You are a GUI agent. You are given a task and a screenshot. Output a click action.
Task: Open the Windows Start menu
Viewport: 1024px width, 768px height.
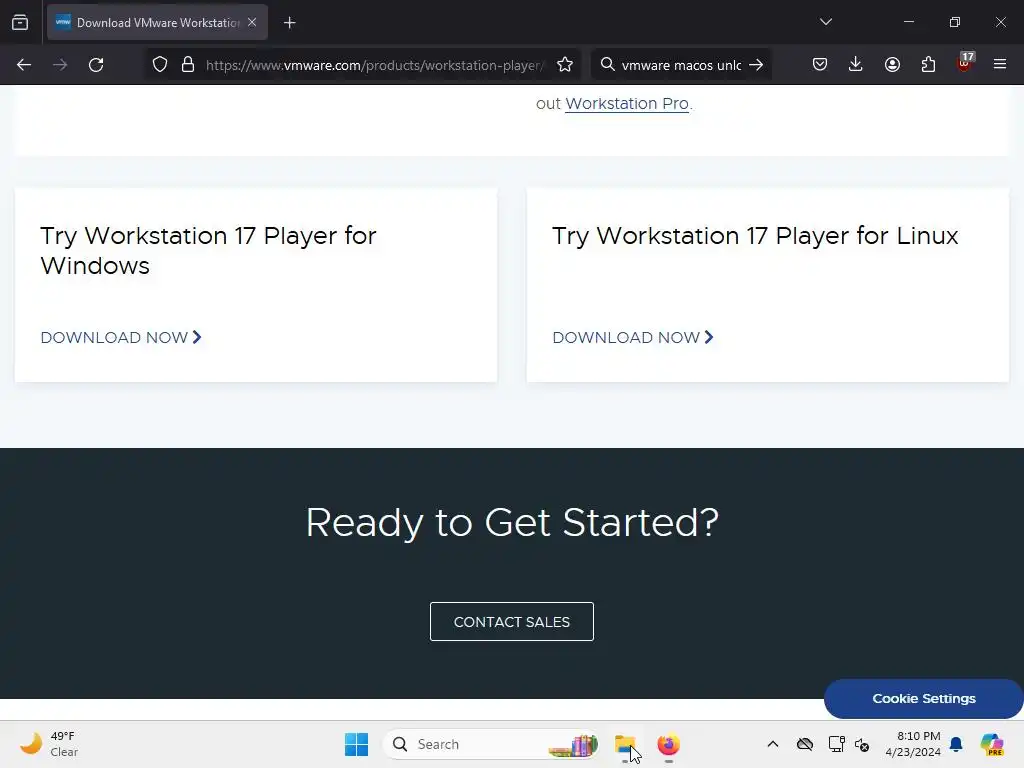pyautogui.click(x=356, y=744)
